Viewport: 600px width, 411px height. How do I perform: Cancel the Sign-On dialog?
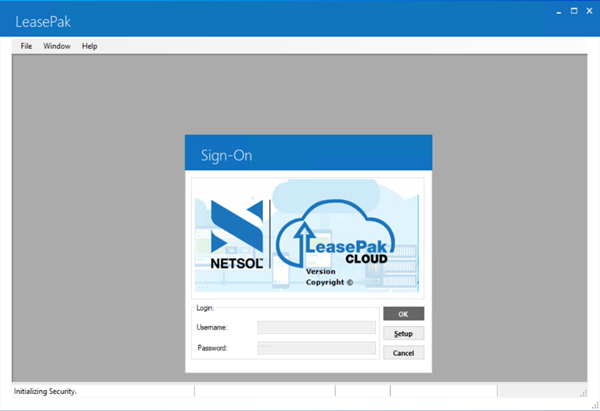pos(403,353)
